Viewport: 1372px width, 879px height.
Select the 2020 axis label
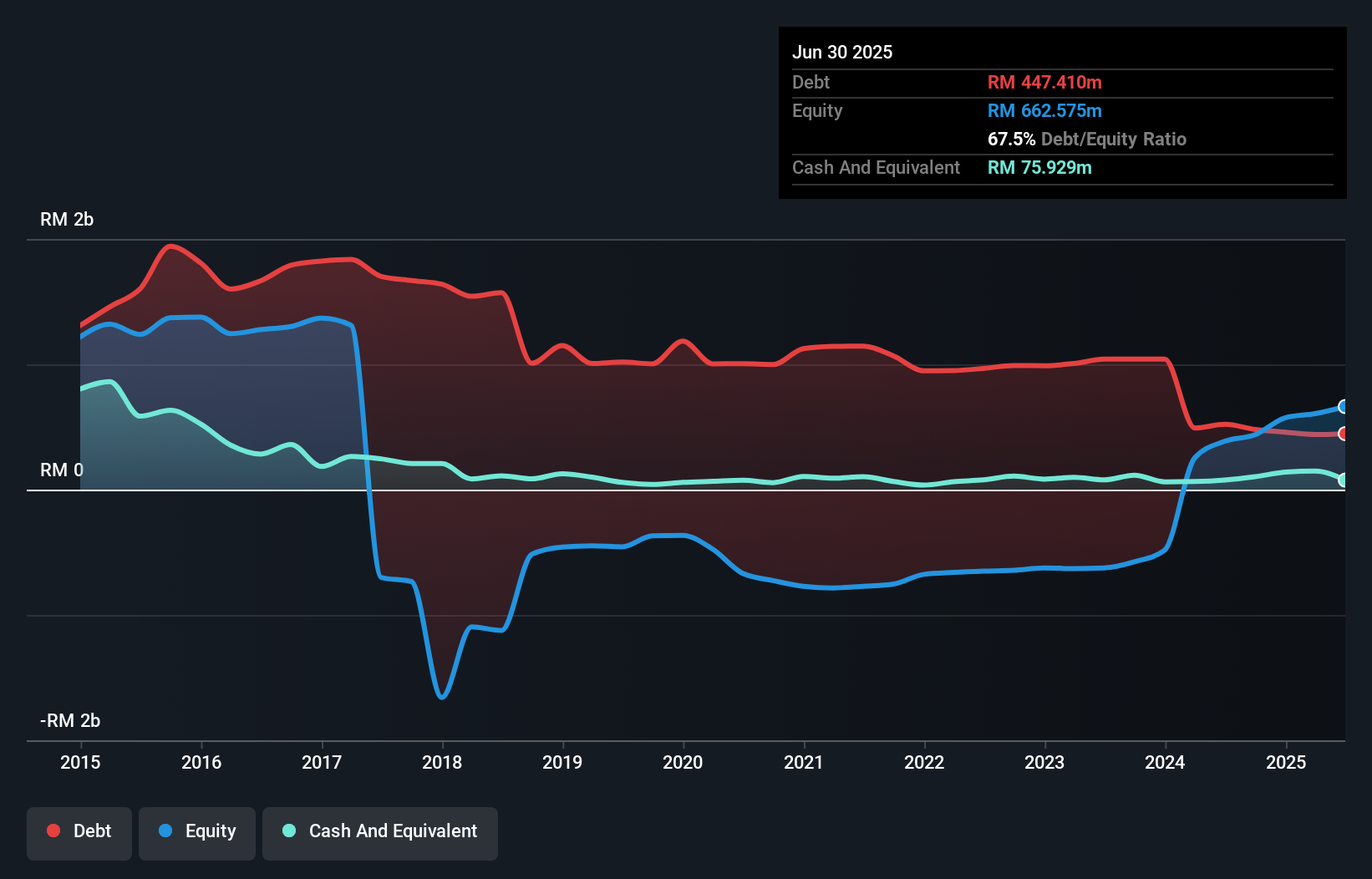click(x=683, y=762)
